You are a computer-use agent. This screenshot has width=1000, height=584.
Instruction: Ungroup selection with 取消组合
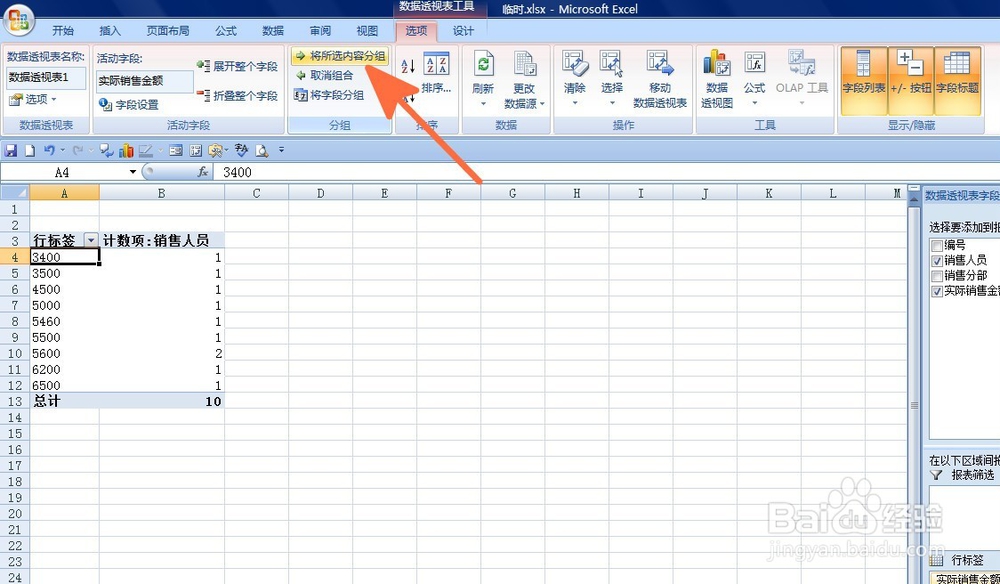(x=324, y=75)
